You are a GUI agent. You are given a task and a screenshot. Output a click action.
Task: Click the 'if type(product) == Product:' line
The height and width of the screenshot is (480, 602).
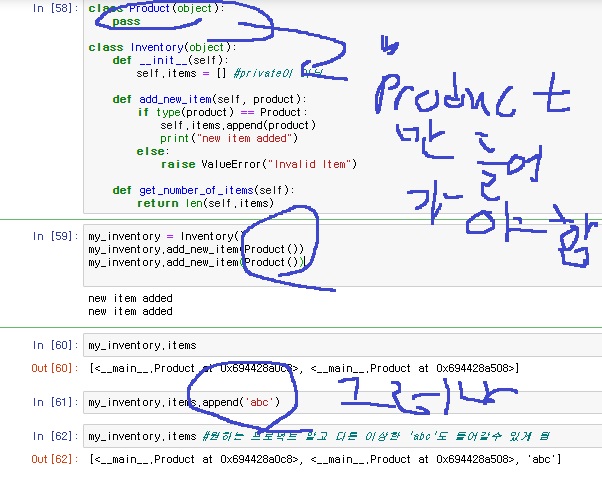point(223,113)
